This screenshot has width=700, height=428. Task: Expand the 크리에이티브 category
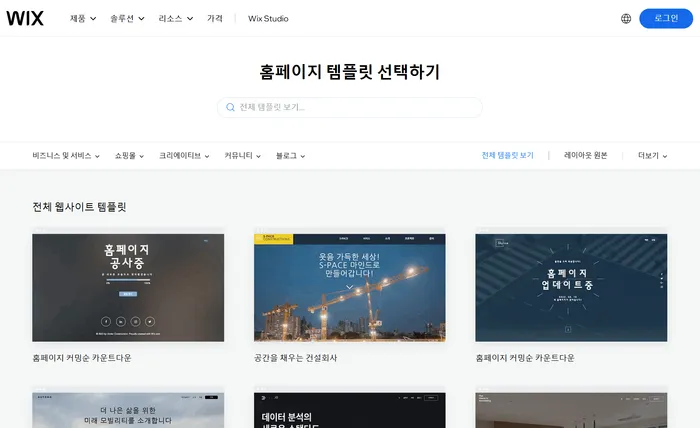point(185,156)
